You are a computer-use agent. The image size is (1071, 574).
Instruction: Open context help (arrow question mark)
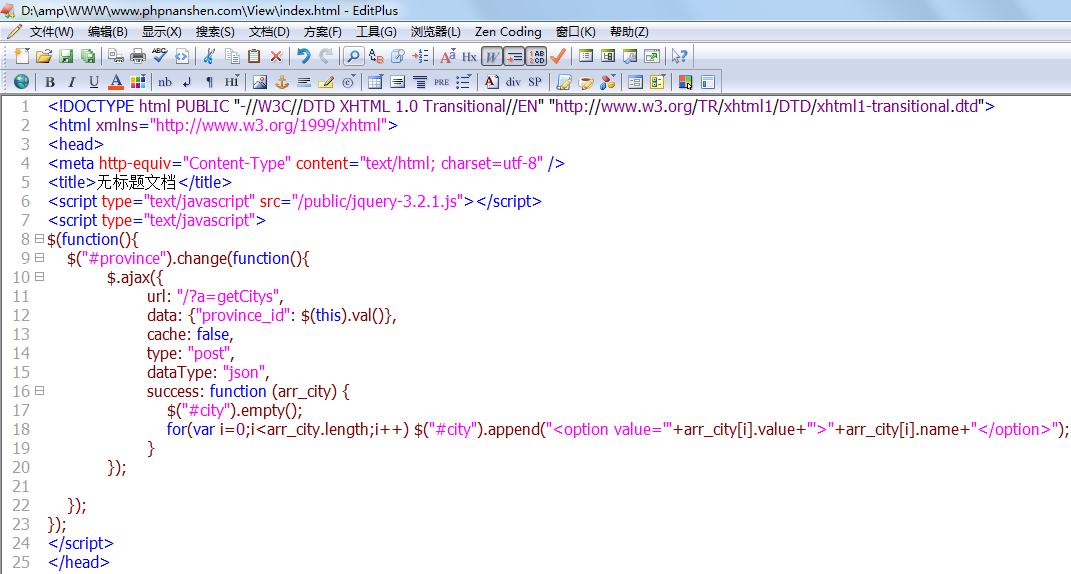click(679, 56)
